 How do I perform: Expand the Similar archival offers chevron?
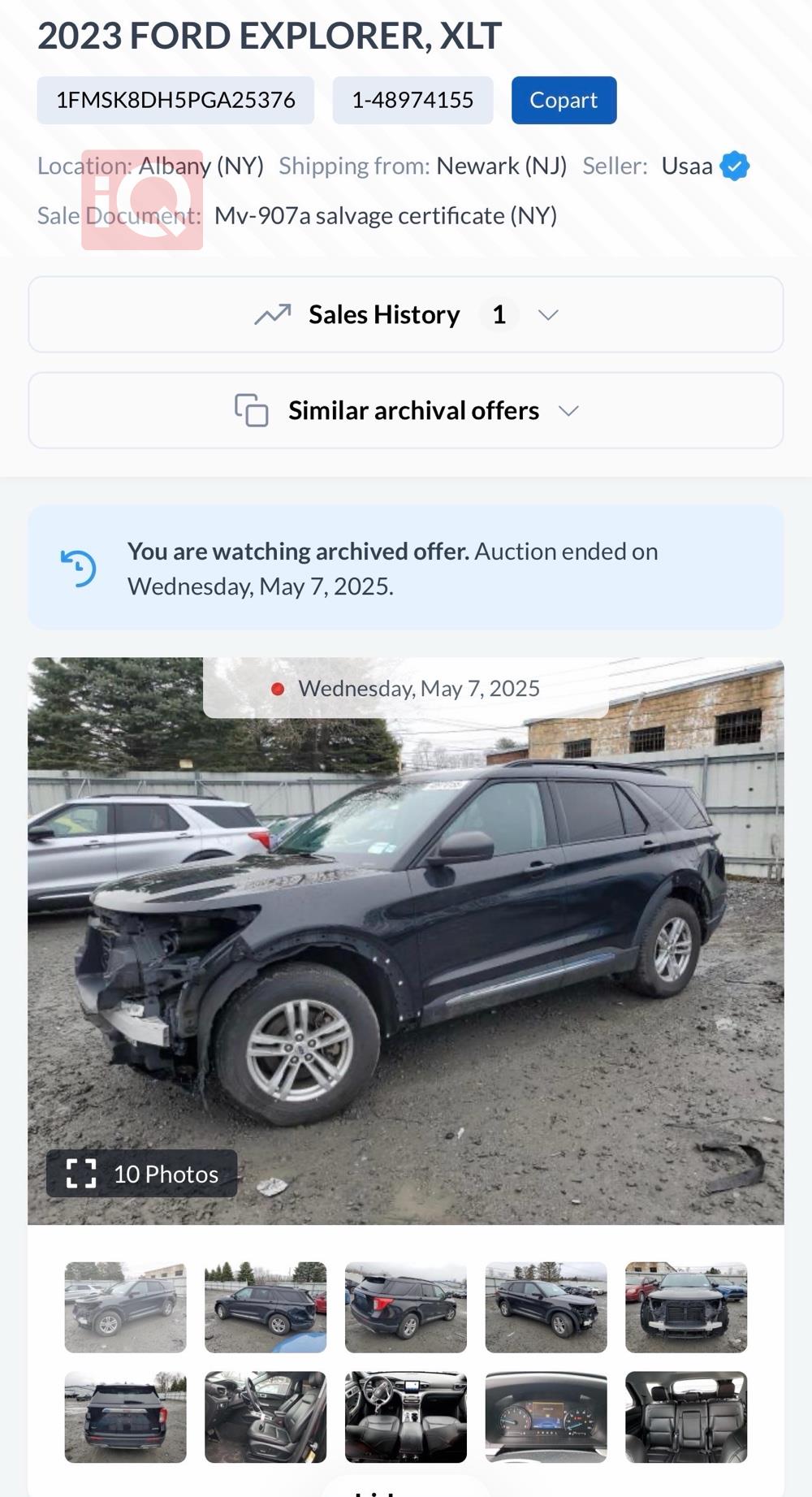pyautogui.click(x=569, y=410)
